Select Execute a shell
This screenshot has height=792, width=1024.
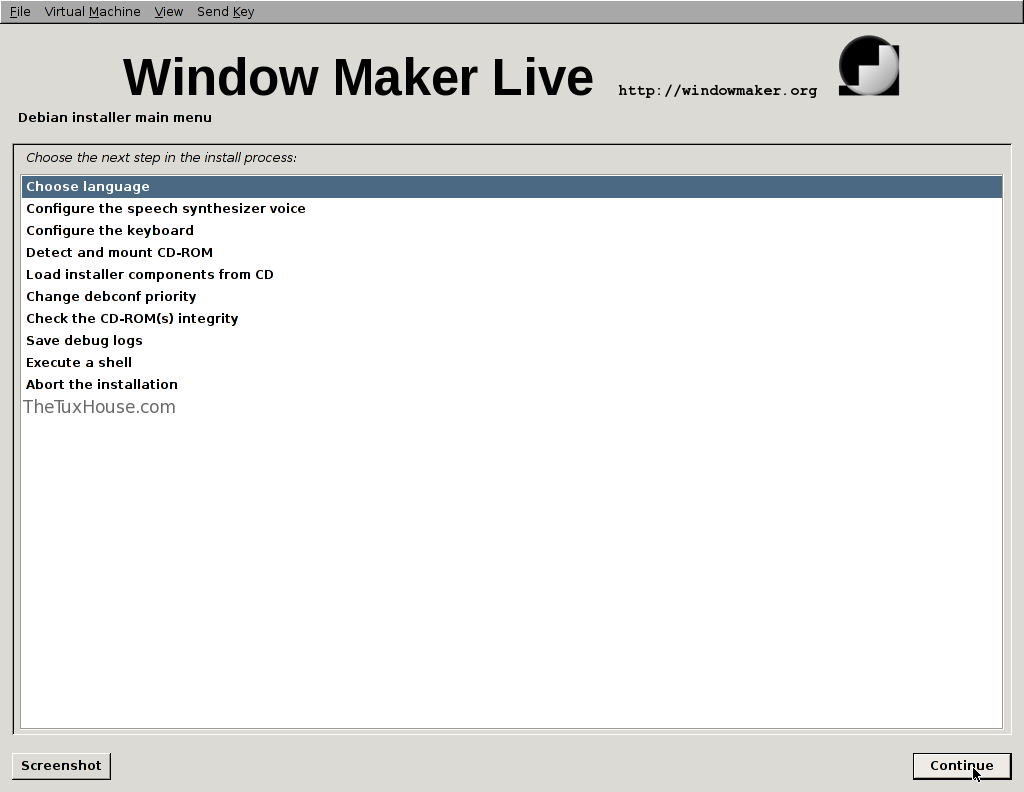512,362
